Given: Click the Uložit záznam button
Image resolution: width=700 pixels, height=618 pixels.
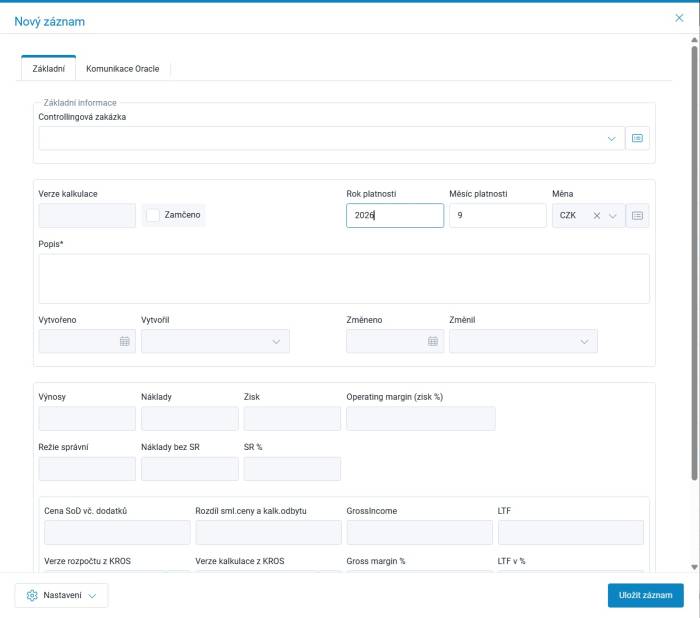Looking at the screenshot, I should [x=646, y=595].
